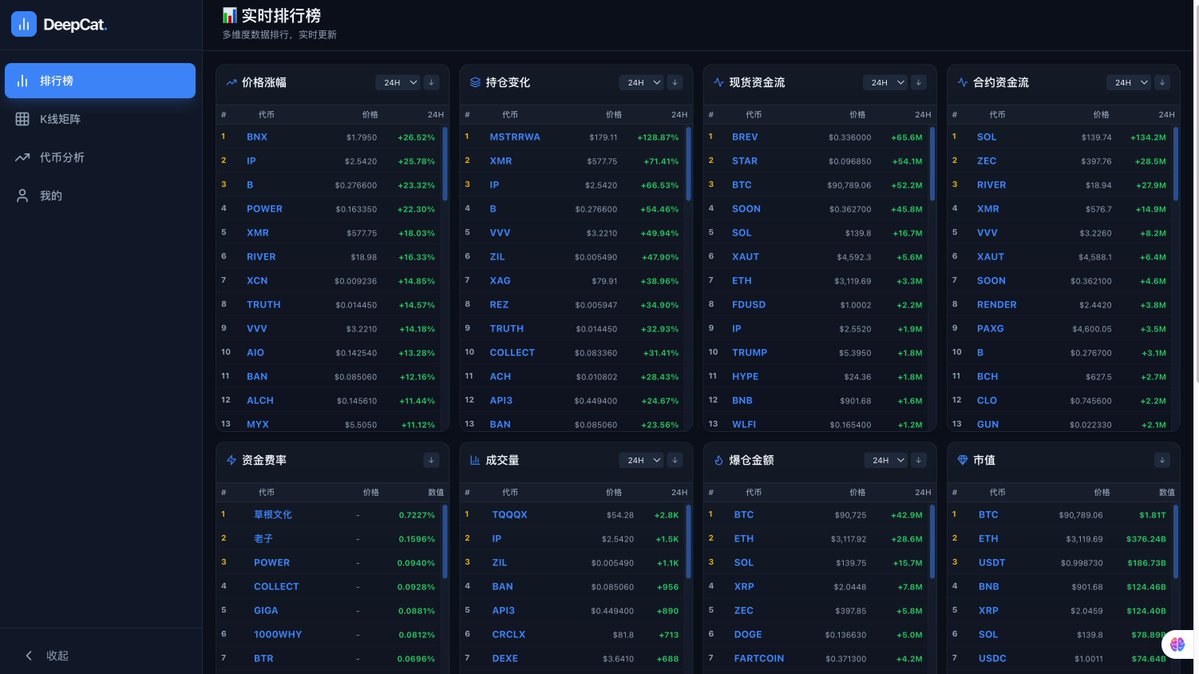Open the 我的 sidebar item
Image resolution: width=1199 pixels, height=674 pixels.
point(100,195)
